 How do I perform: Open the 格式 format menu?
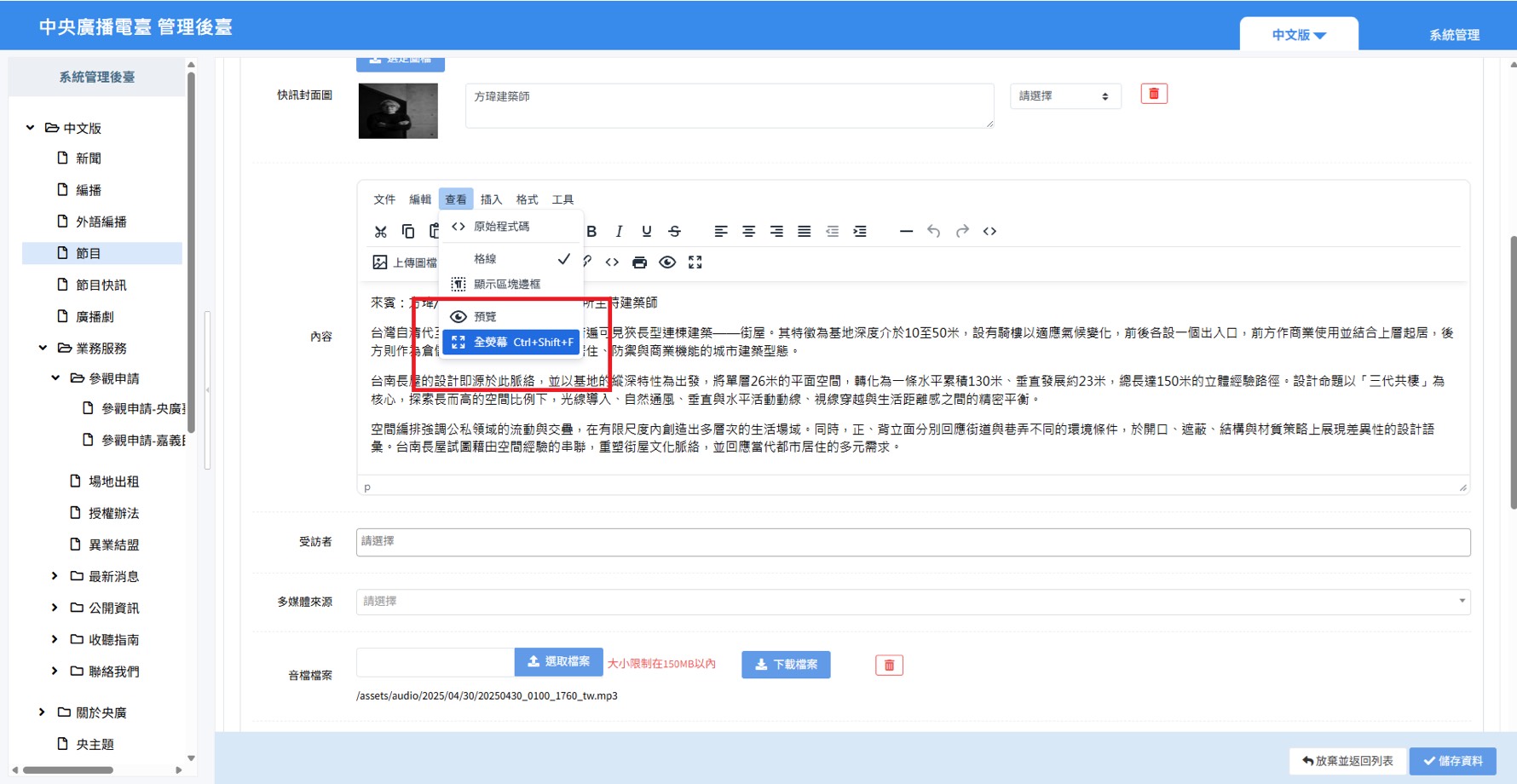527,199
